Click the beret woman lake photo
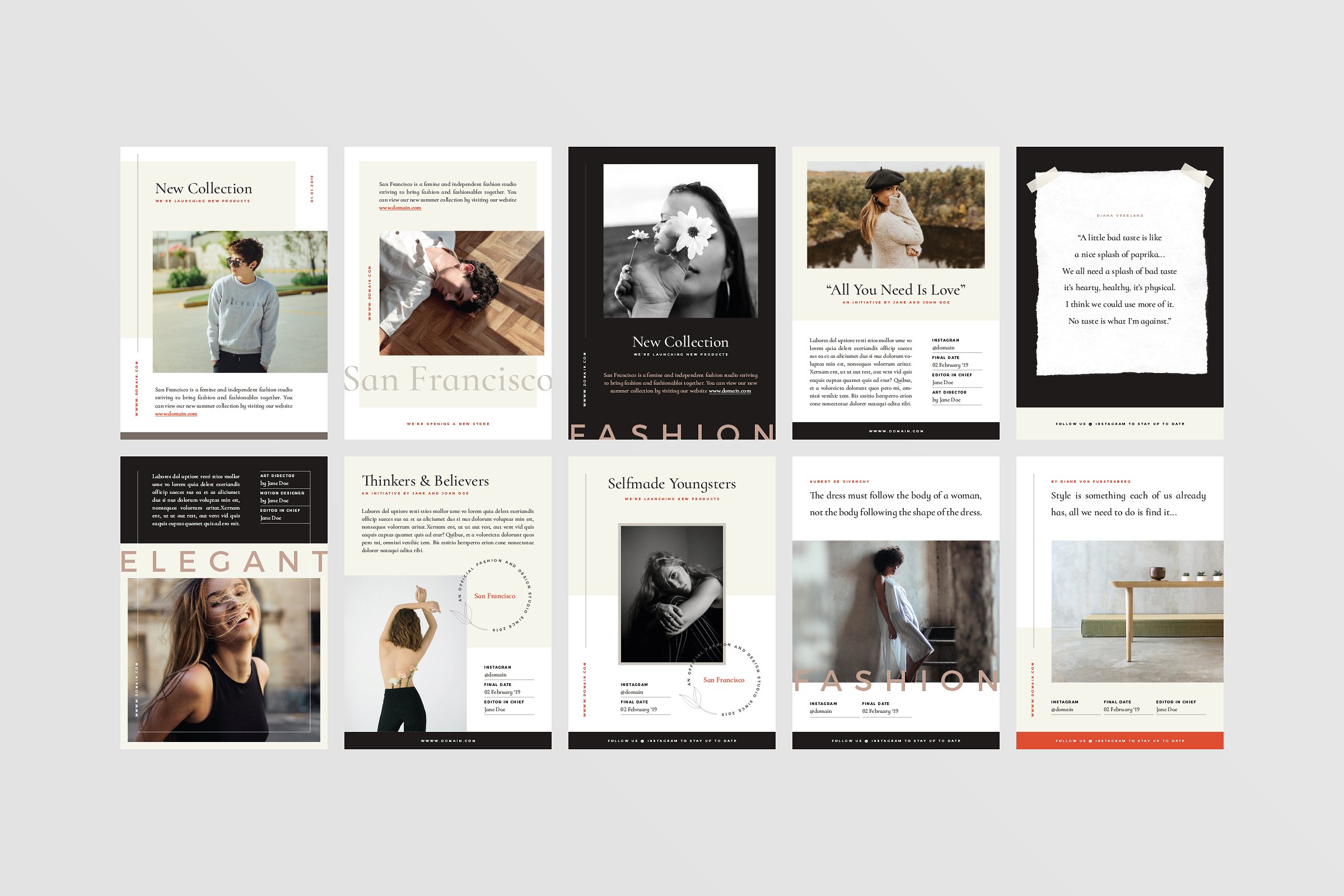 [895, 214]
